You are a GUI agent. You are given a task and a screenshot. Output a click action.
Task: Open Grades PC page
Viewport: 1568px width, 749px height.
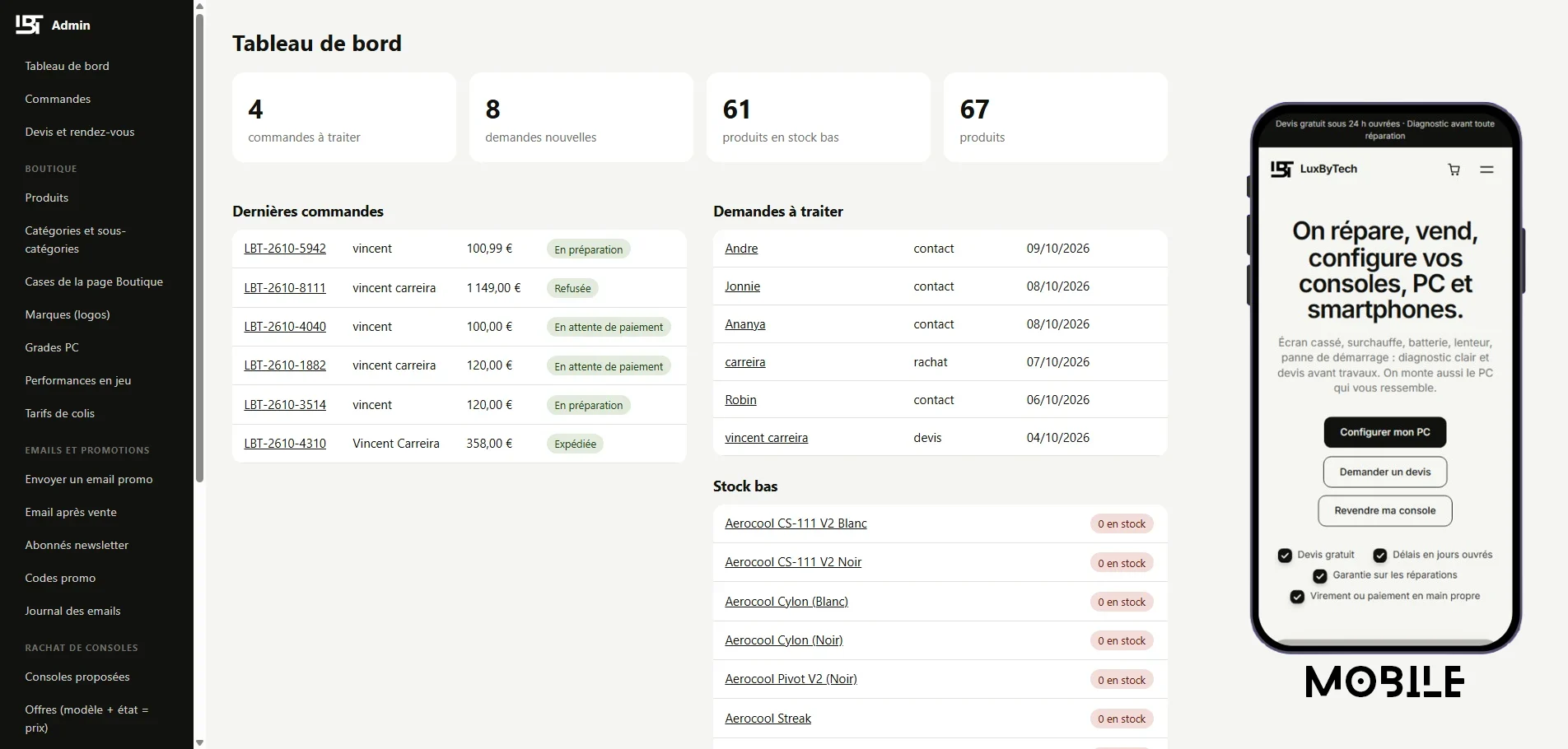tap(52, 347)
